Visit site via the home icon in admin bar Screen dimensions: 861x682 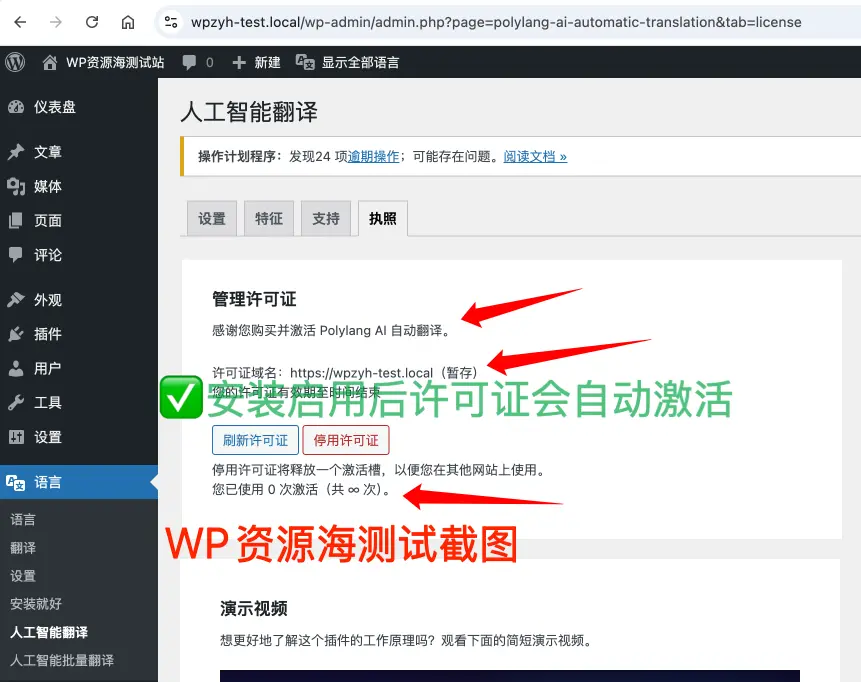49,62
